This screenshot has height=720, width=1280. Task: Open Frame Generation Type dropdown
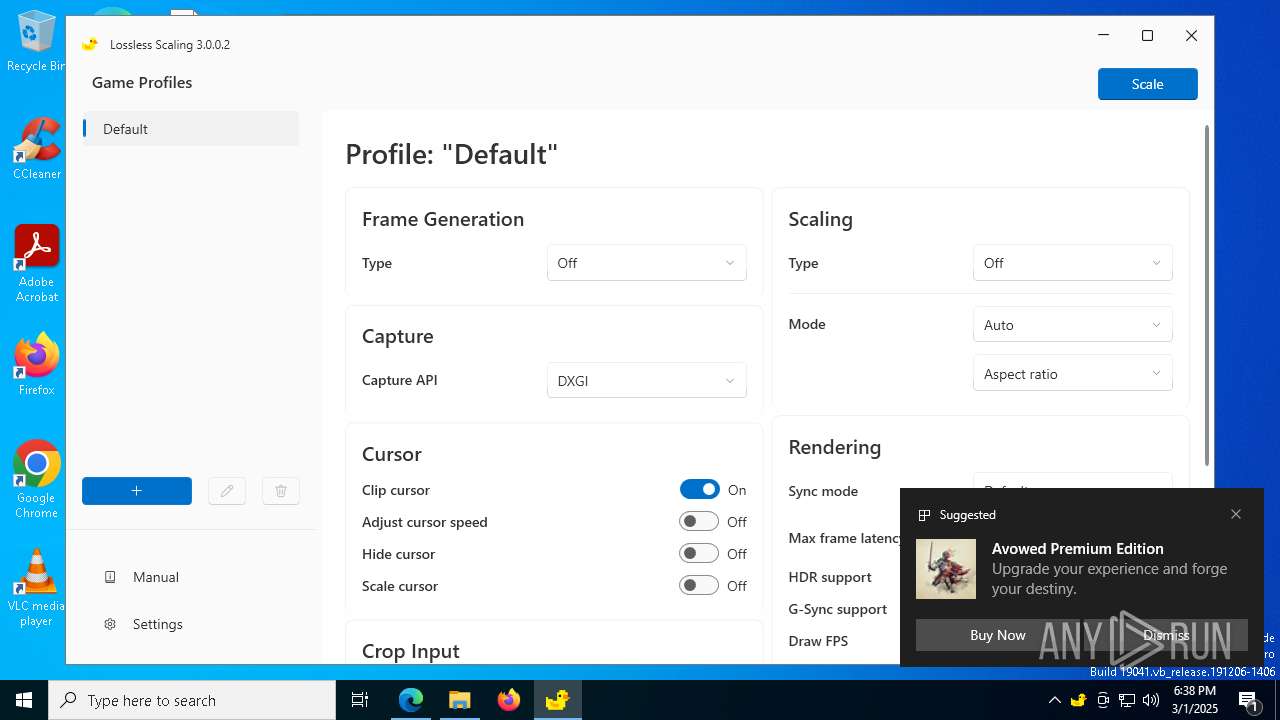[646, 263]
